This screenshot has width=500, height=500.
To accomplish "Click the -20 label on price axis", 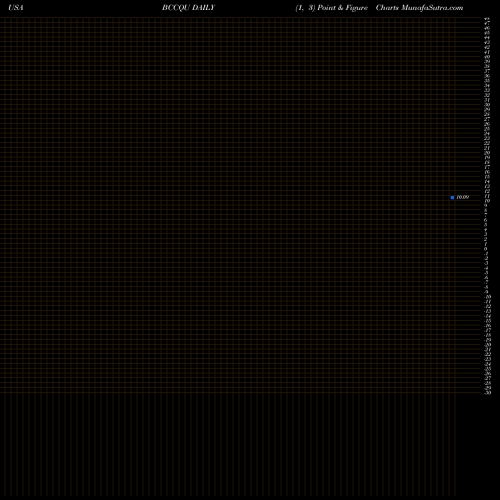I will click(x=488, y=344).
